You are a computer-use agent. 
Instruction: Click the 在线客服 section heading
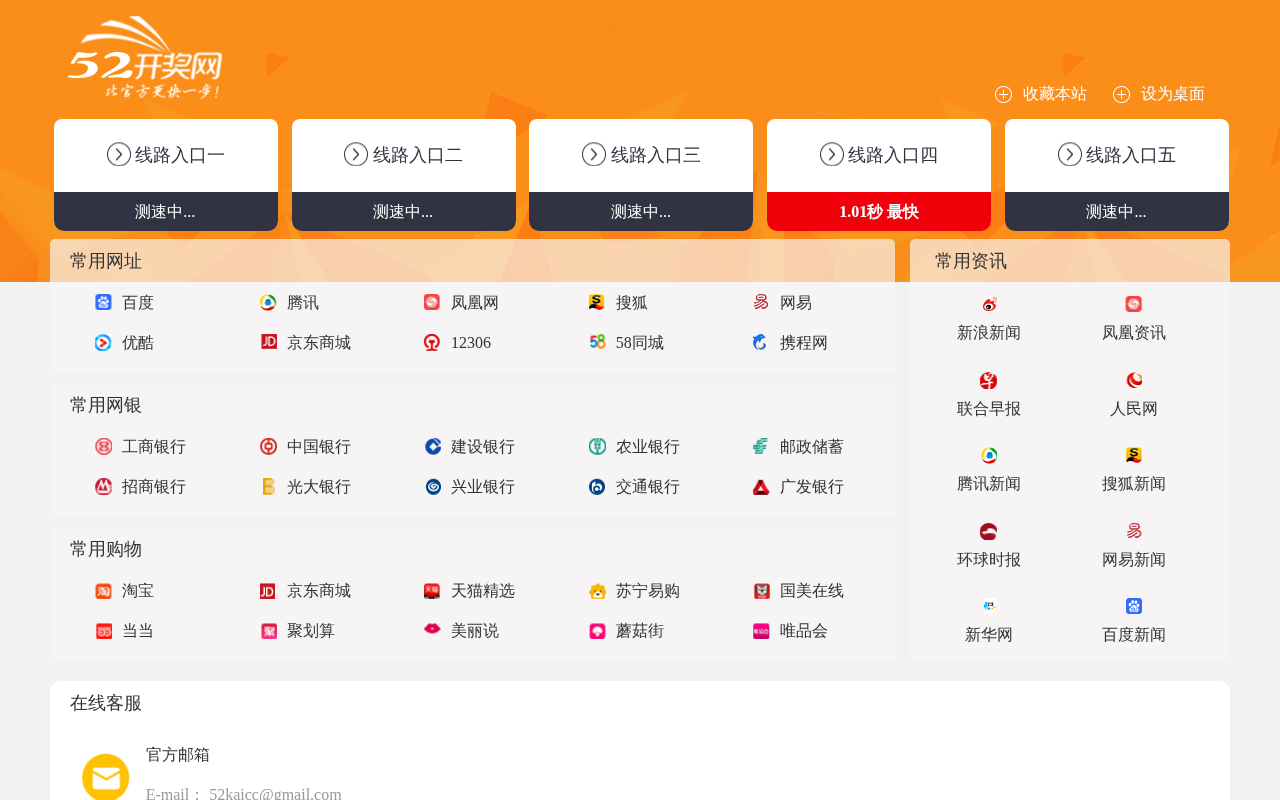click(106, 703)
